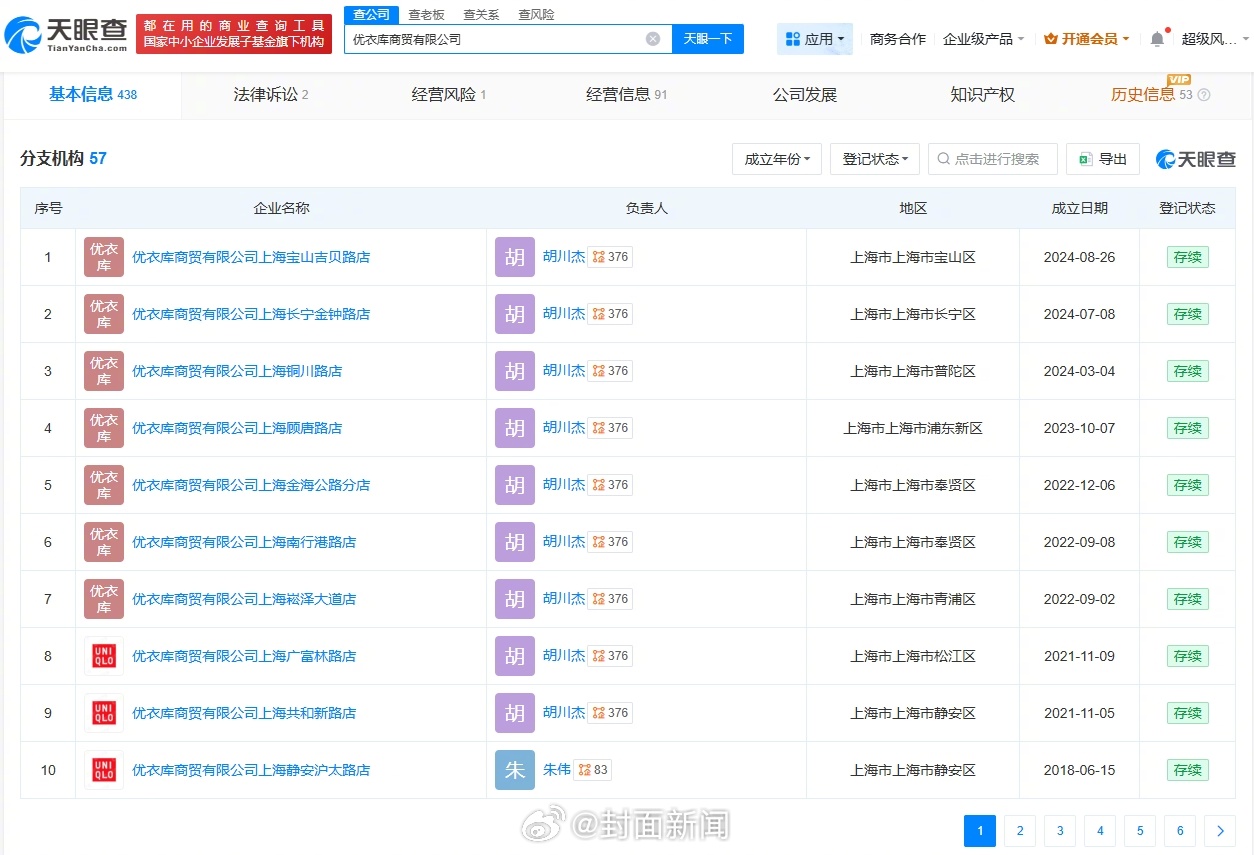This screenshot has width=1254, height=855.
Task: Click the 朱 avatar icon in row 10
Action: click(515, 770)
